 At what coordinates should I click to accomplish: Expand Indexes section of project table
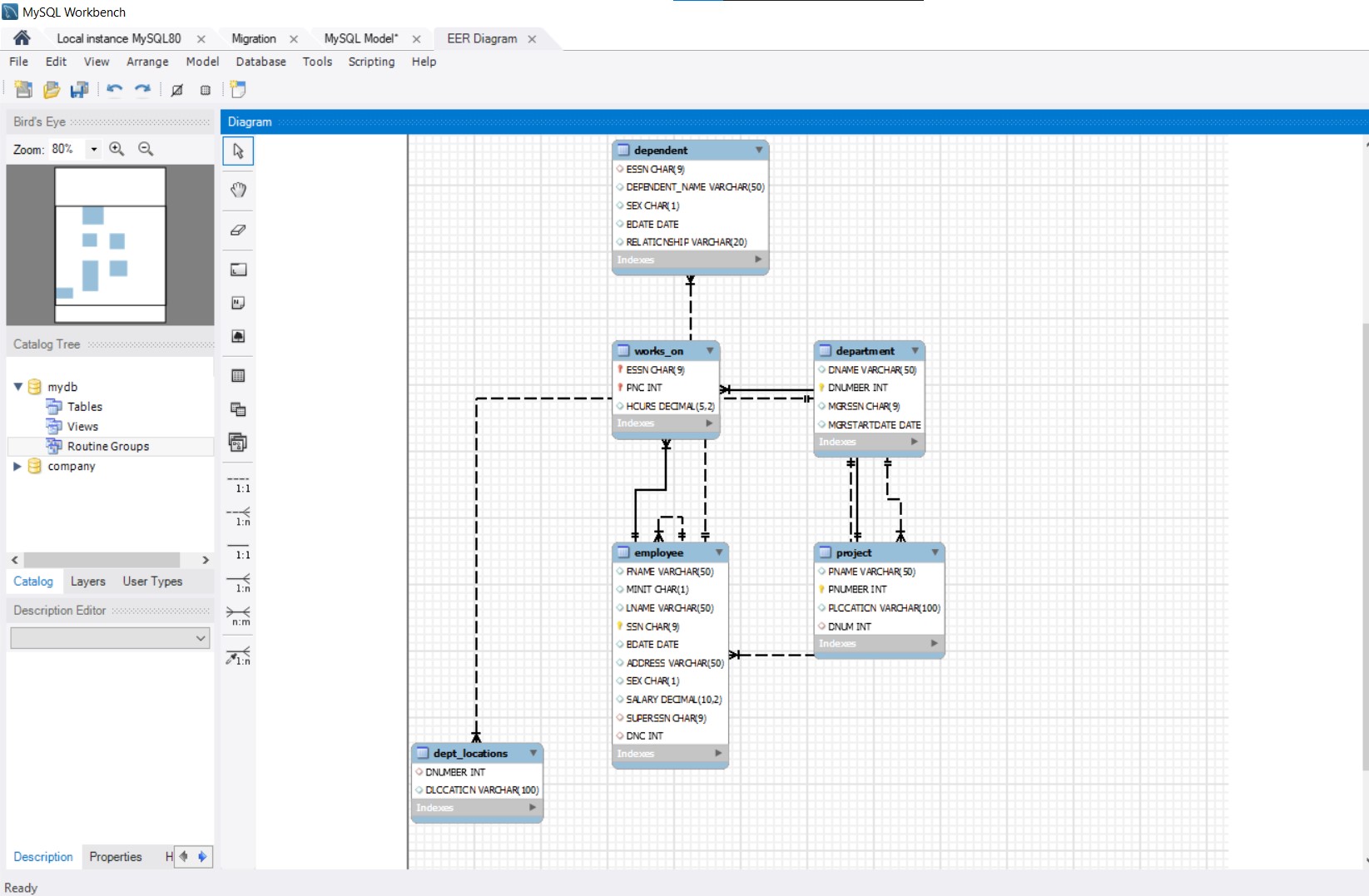pyautogui.click(x=934, y=643)
